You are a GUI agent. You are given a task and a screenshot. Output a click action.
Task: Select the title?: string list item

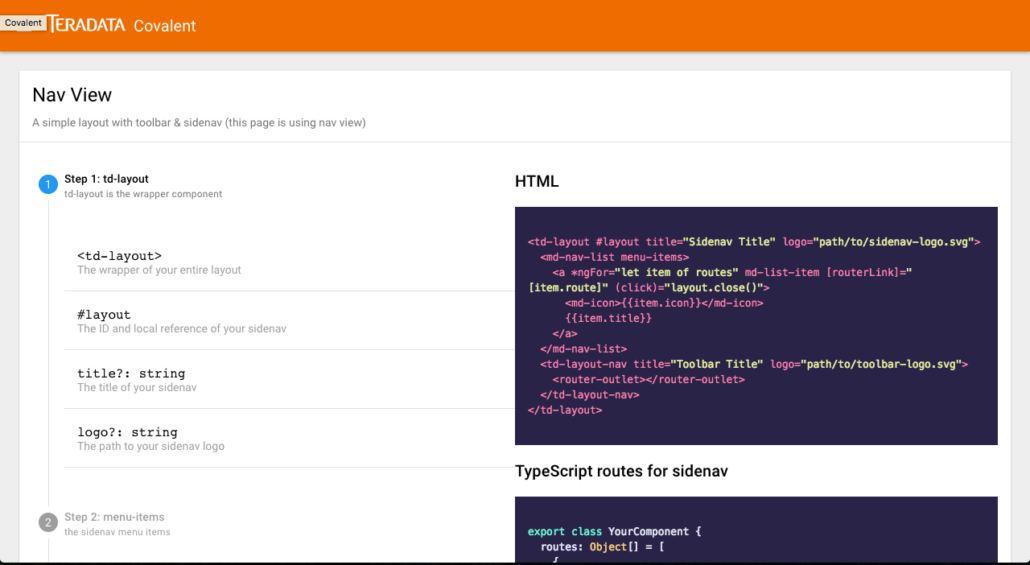(289, 379)
